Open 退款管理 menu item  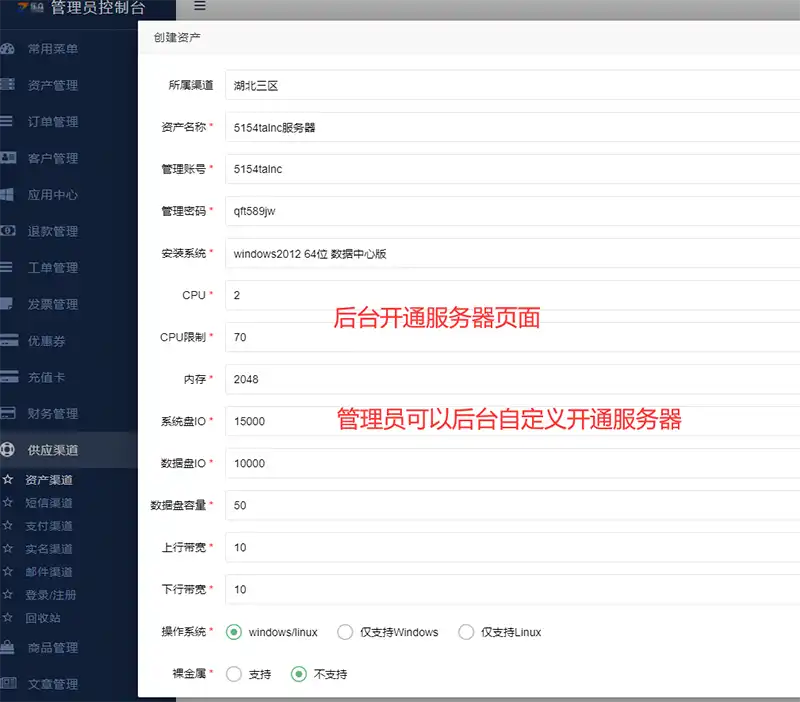[53, 232]
